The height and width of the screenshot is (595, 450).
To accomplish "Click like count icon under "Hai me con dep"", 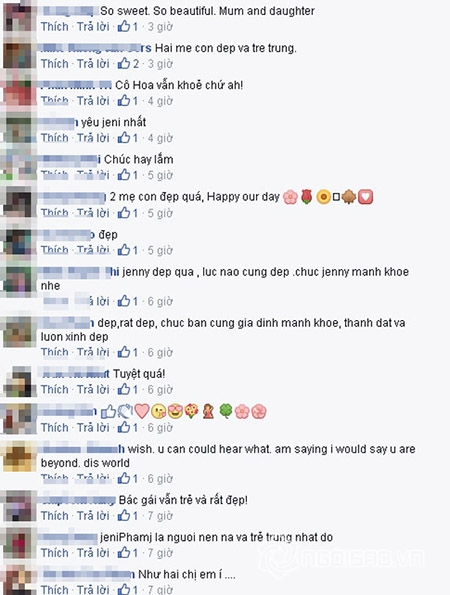I will point(124,63).
